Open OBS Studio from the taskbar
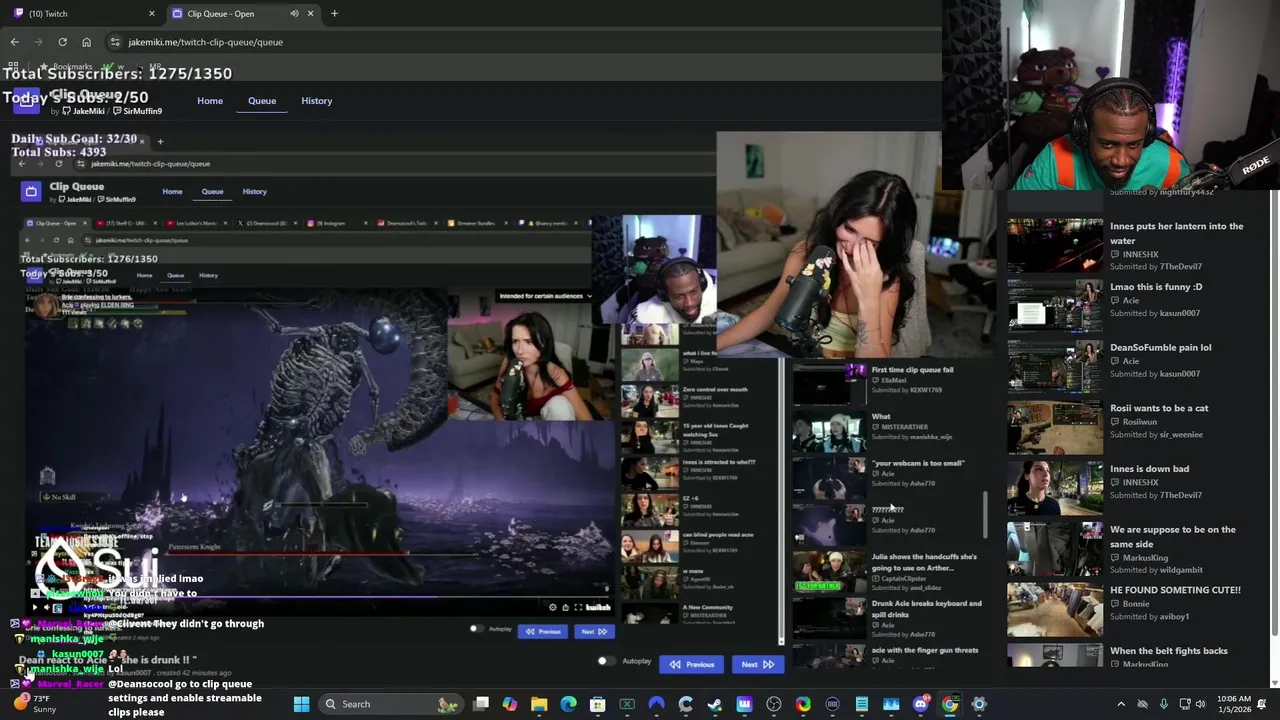1280x720 pixels. point(774,704)
